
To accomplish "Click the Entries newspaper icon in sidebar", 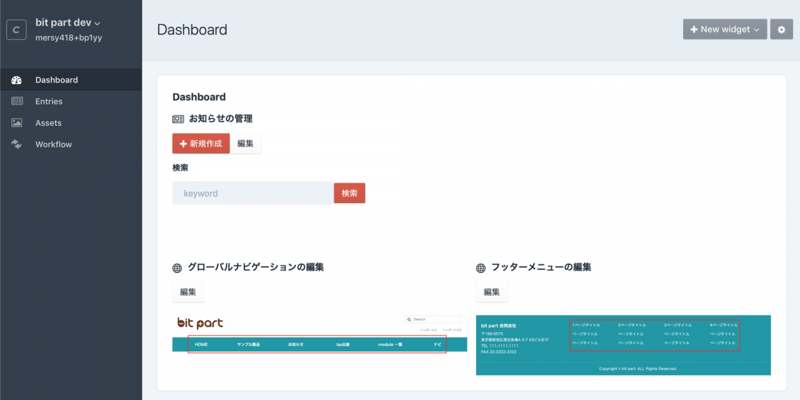I will point(16,101).
